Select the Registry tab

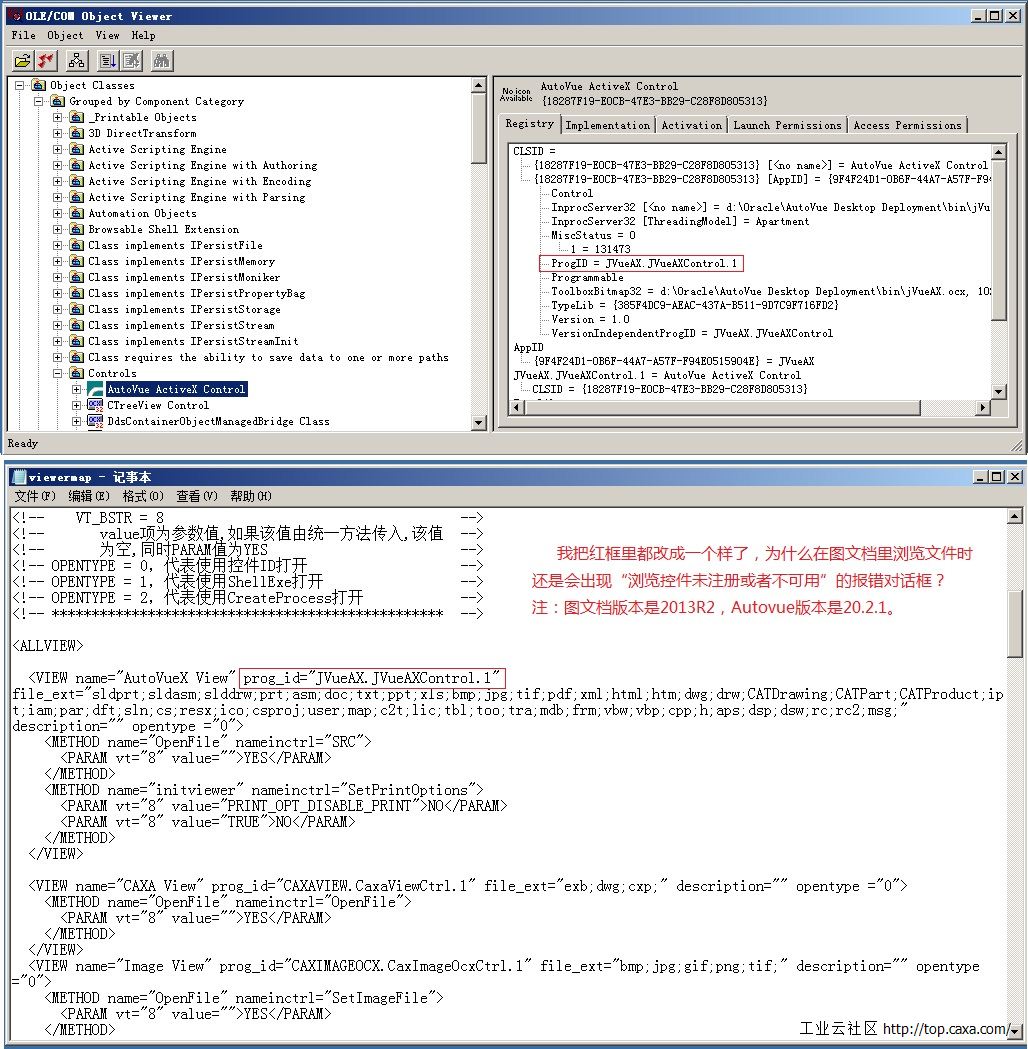pyautogui.click(x=530, y=124)
